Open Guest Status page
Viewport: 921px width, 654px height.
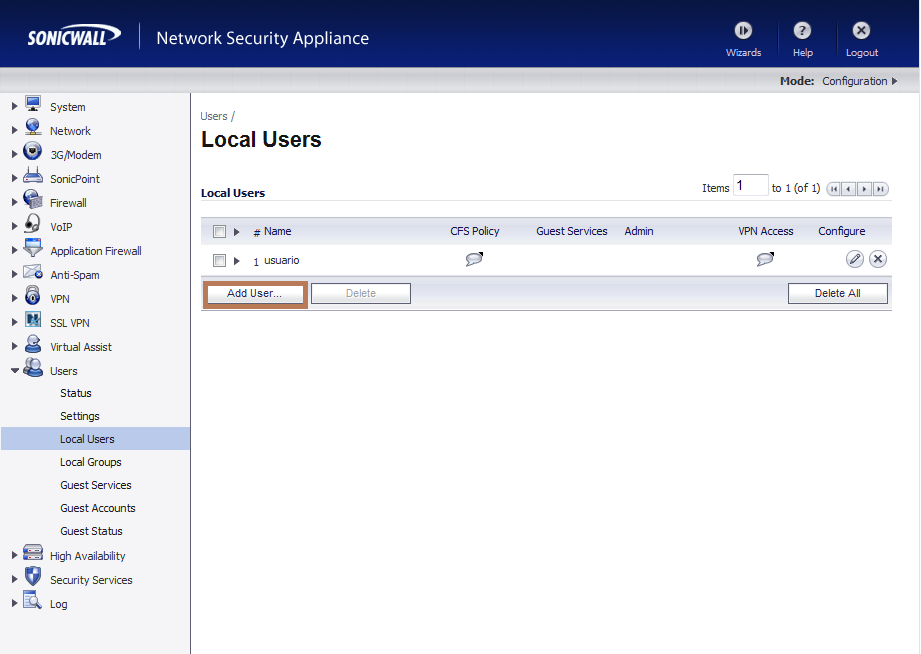tap(91, 531)
